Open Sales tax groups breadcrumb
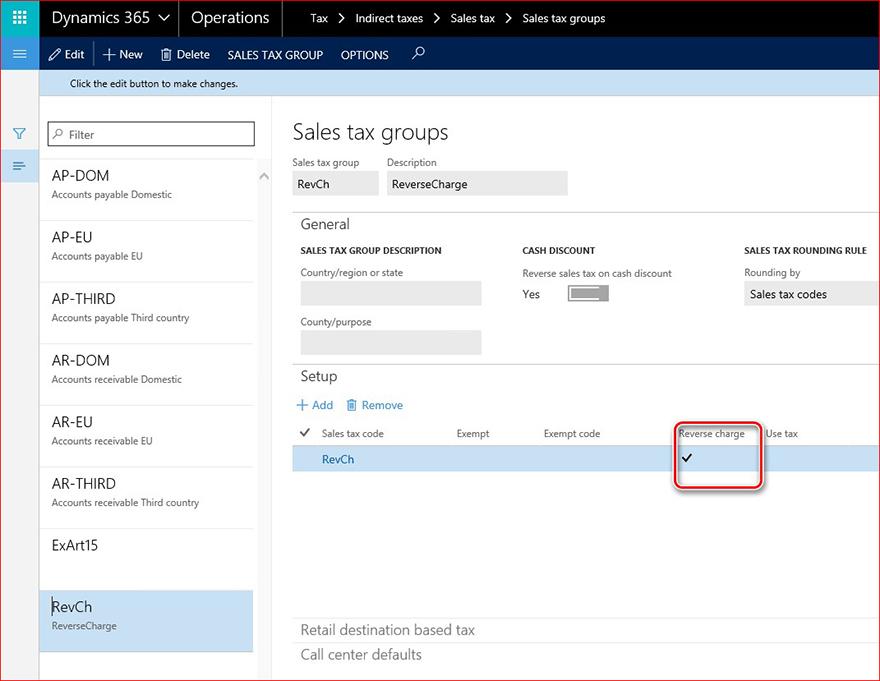This screenshot has height=681, width=880. click(563, 19)
